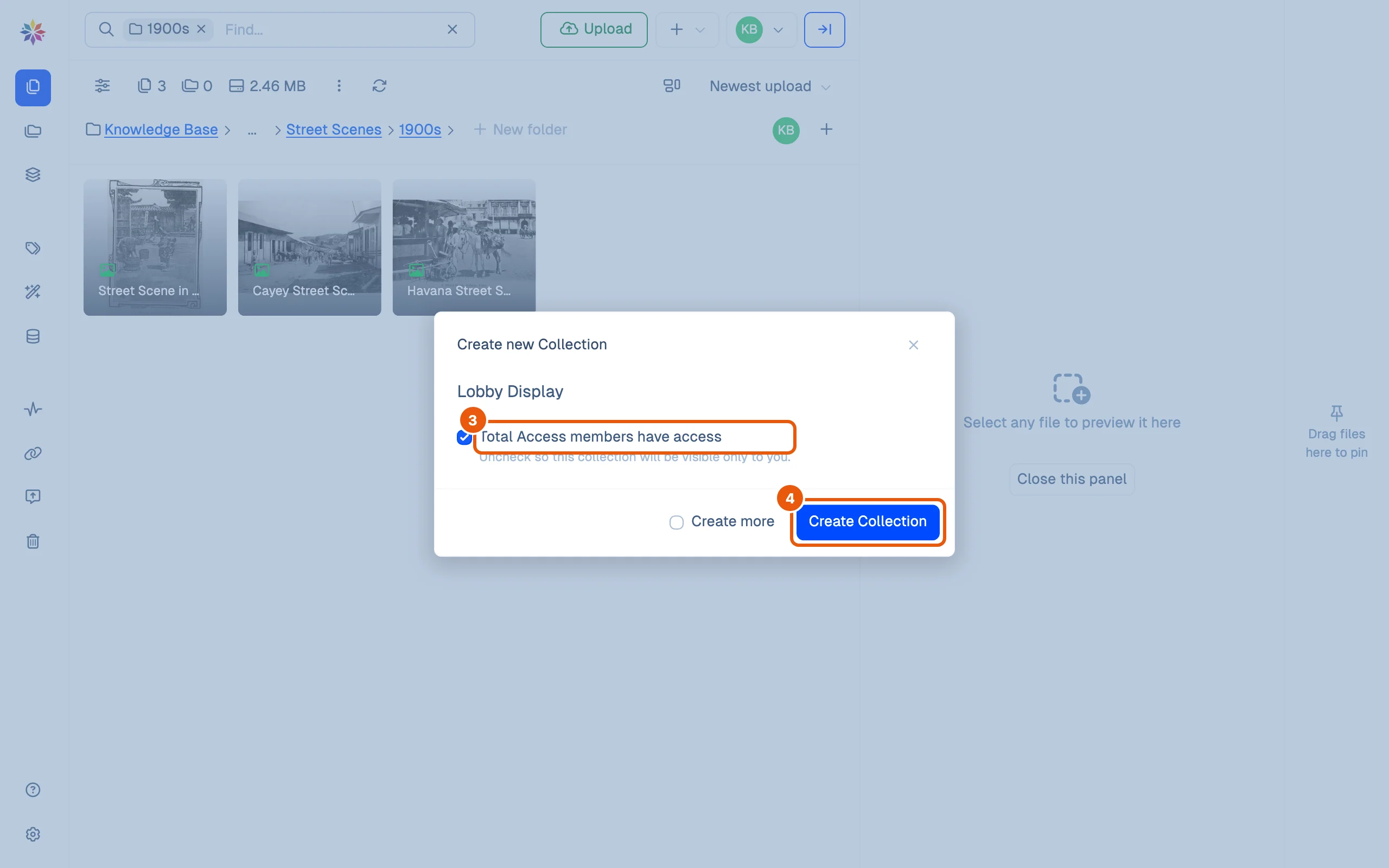Go to Street Scenes breadcrumb
Screen dimensions: 1389x868
tap(334, 130)
